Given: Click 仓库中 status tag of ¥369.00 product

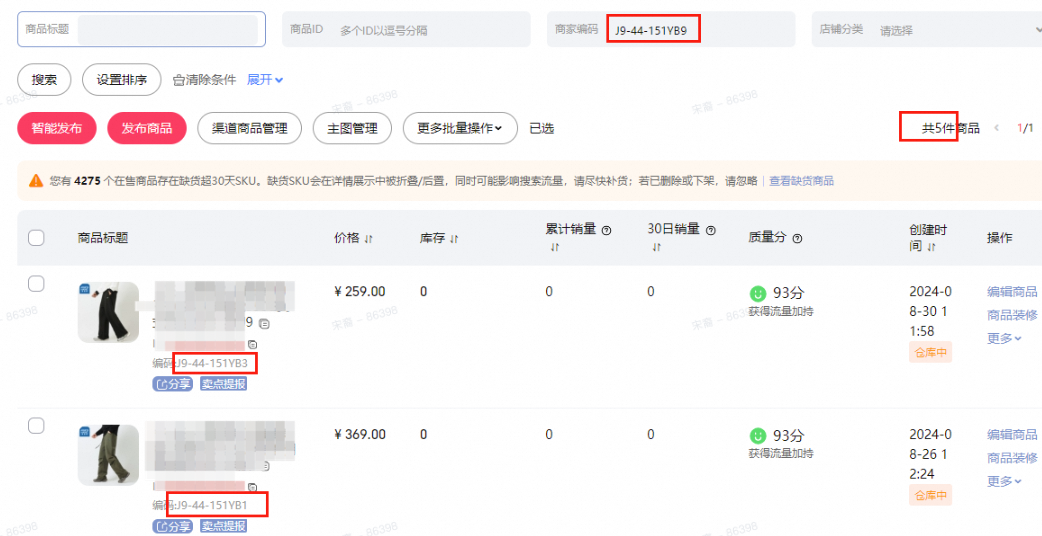Looking at the screenshot, I should click(x=930, y=495).
